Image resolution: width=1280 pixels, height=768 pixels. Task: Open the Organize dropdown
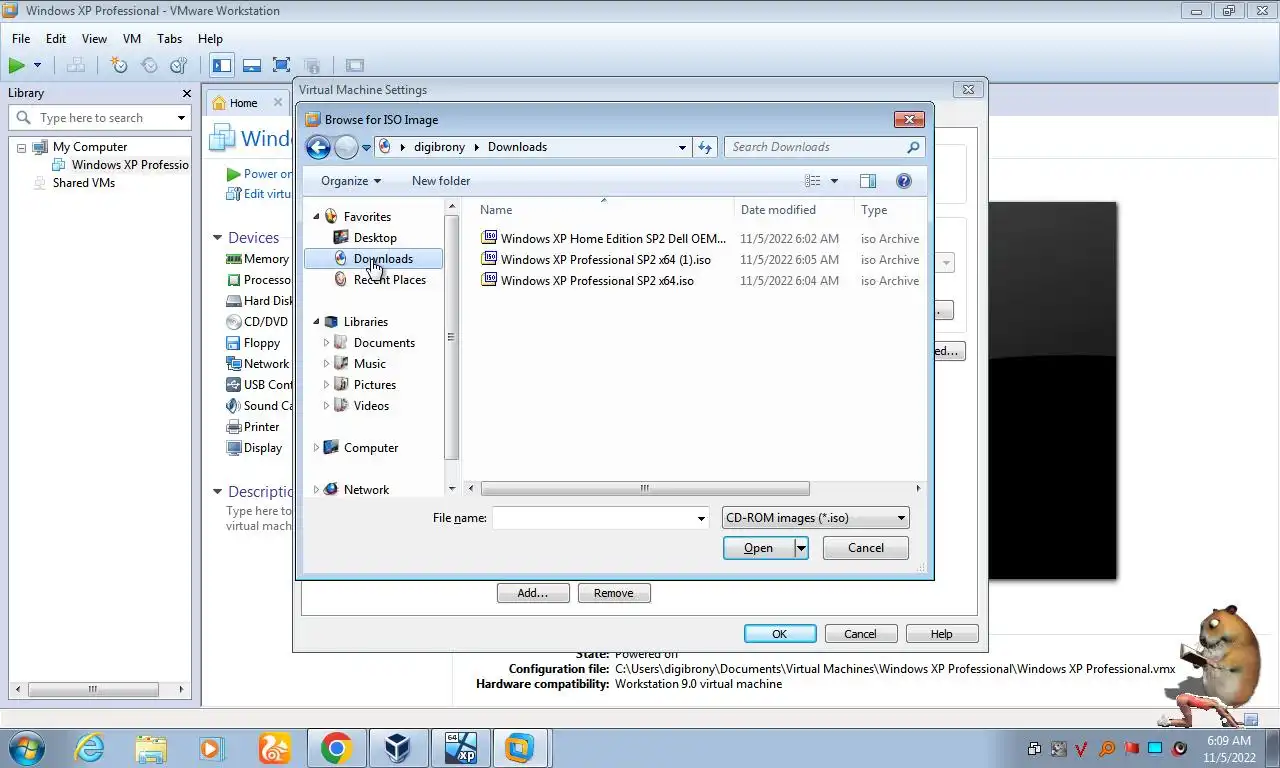350,181
